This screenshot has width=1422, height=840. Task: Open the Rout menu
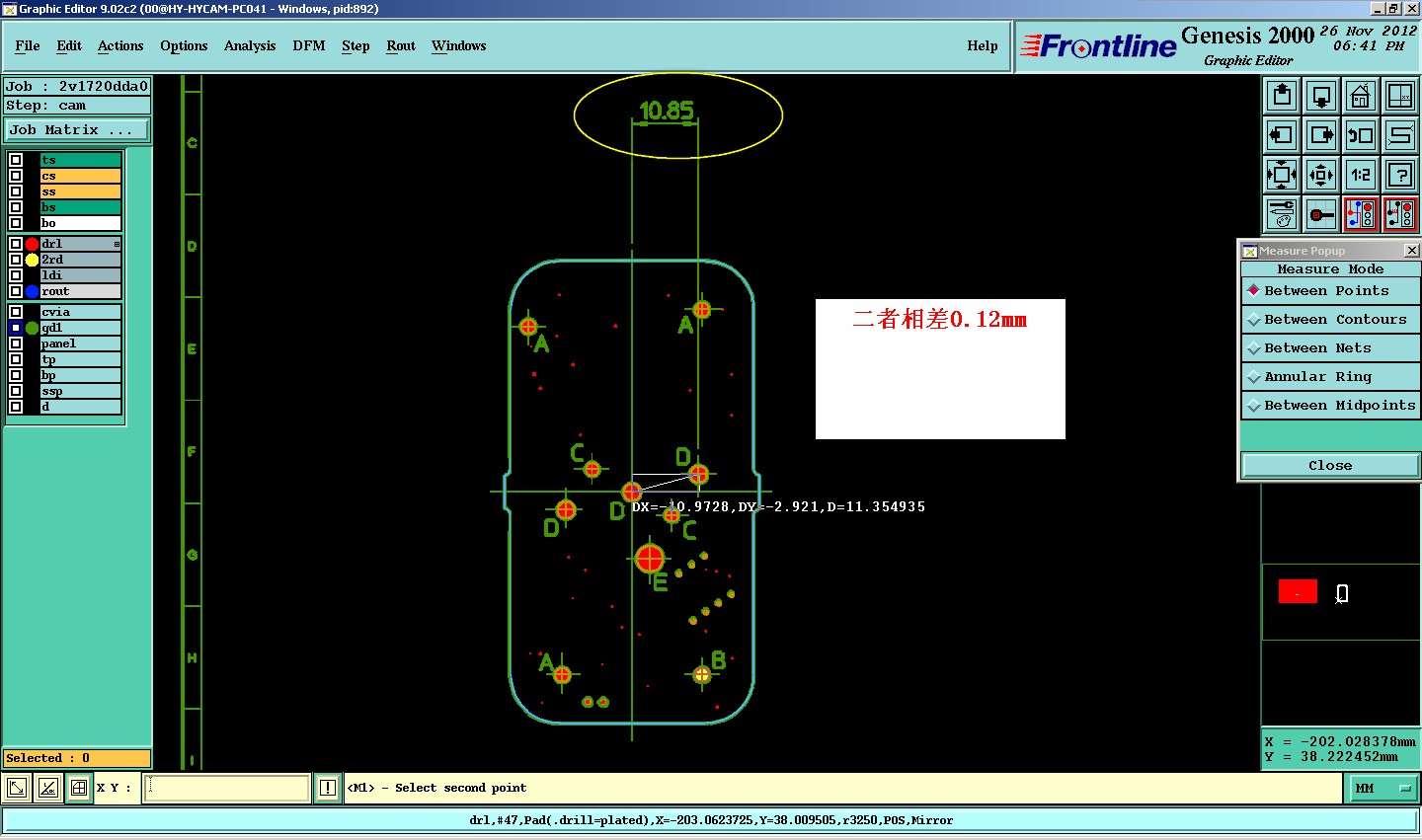click(x=401, y=45)
